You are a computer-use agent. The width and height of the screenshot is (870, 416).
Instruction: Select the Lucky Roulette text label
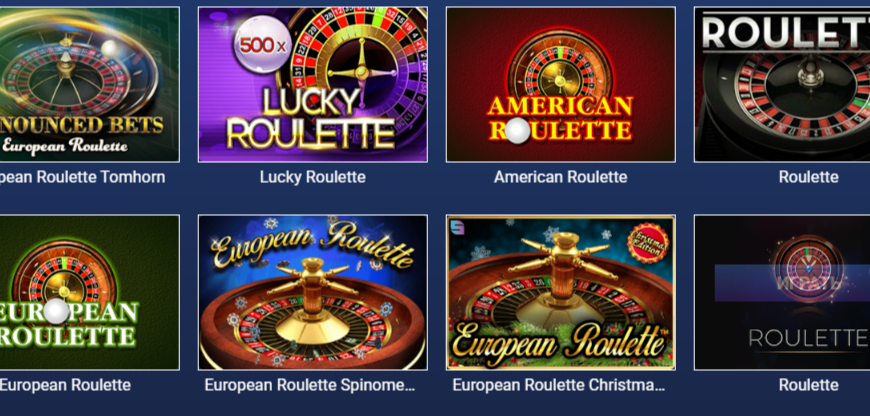313,177
